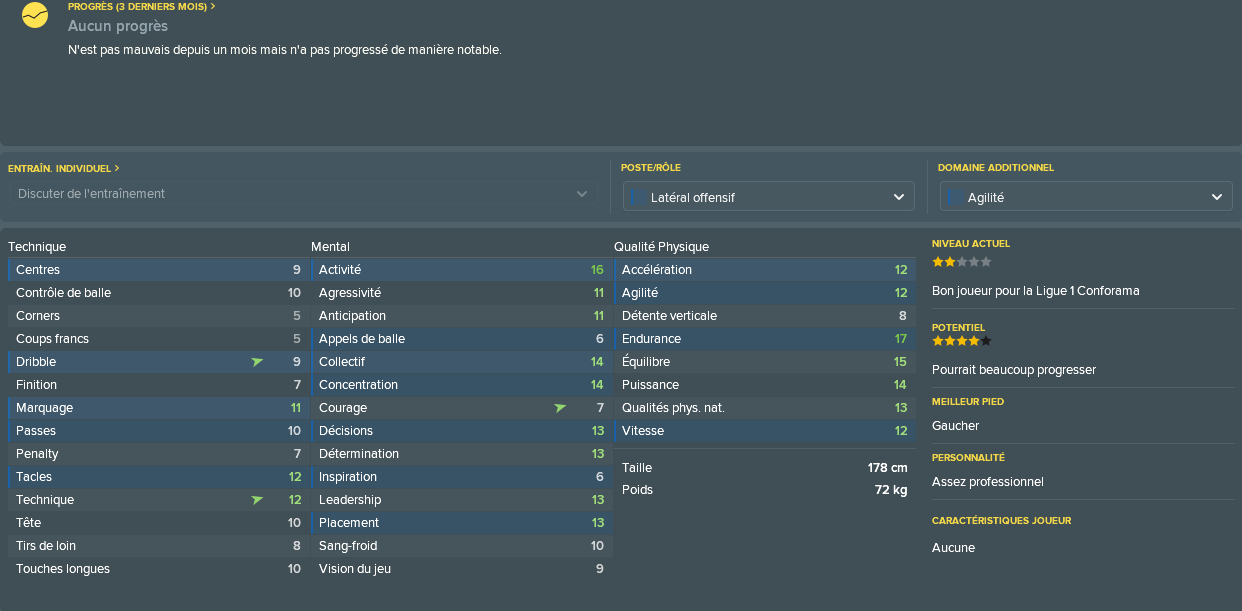Select the Endurance attribute row

pyautogui.click(x=763, y=339)
